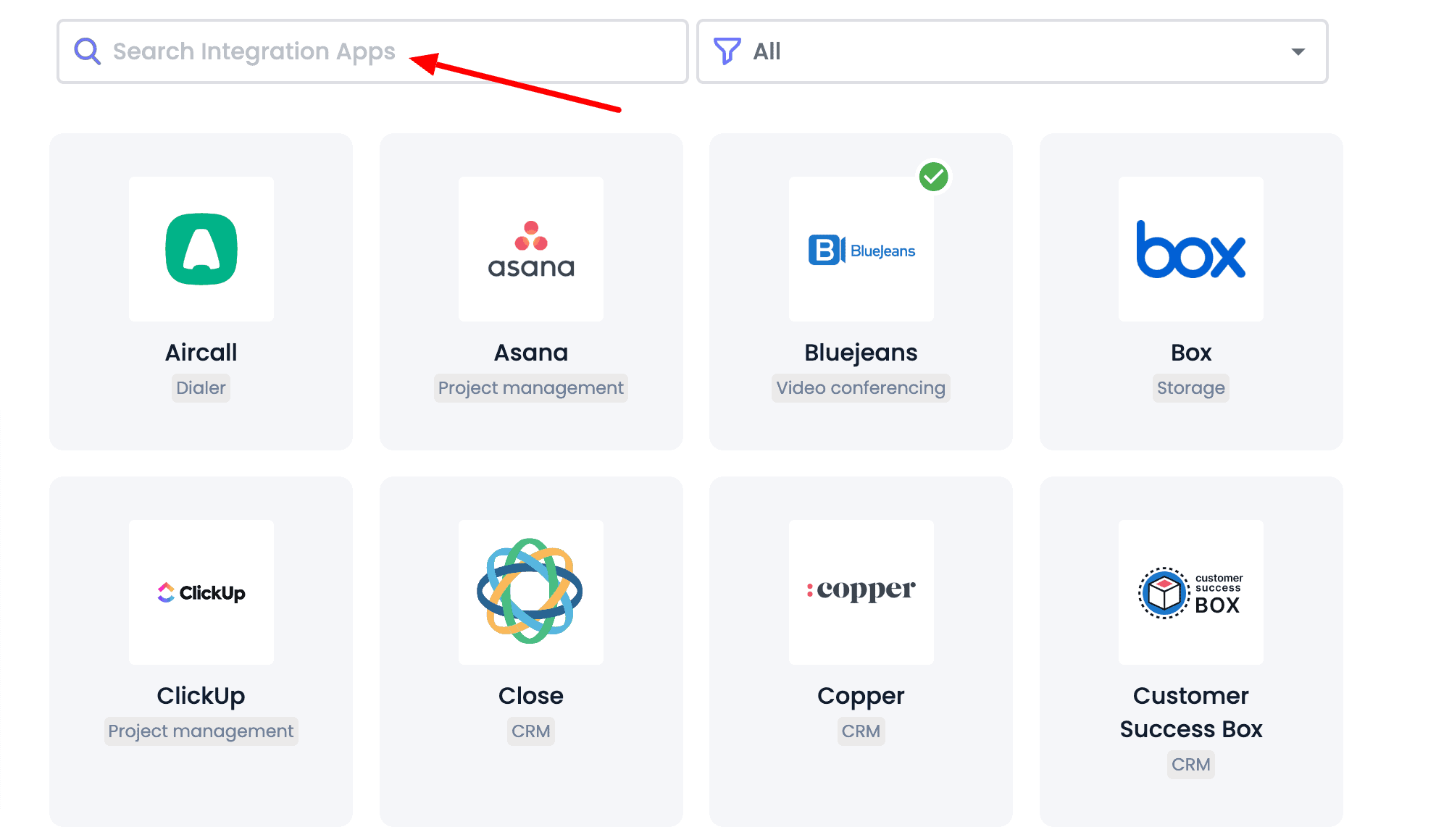
Task: Click the funnel filter icon
Action: tap(727, 51)
